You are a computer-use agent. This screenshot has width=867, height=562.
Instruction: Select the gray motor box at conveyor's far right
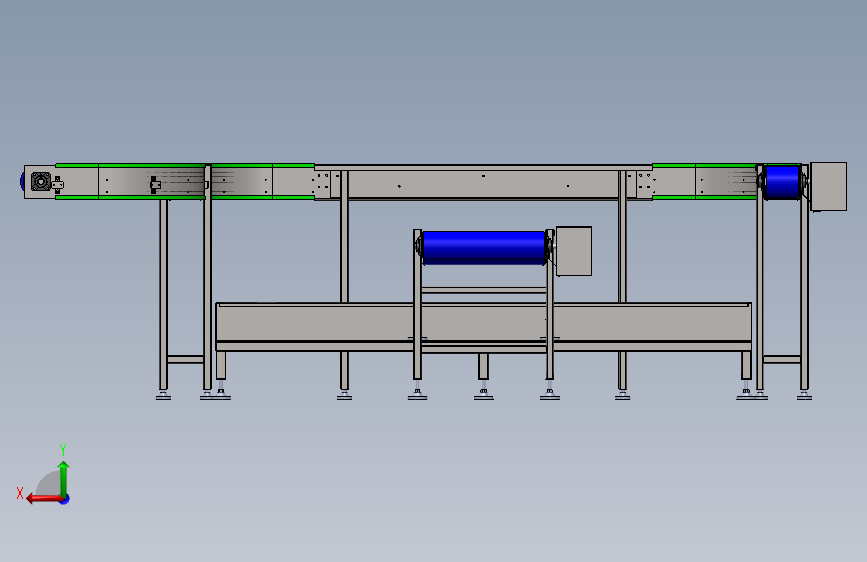828,186
